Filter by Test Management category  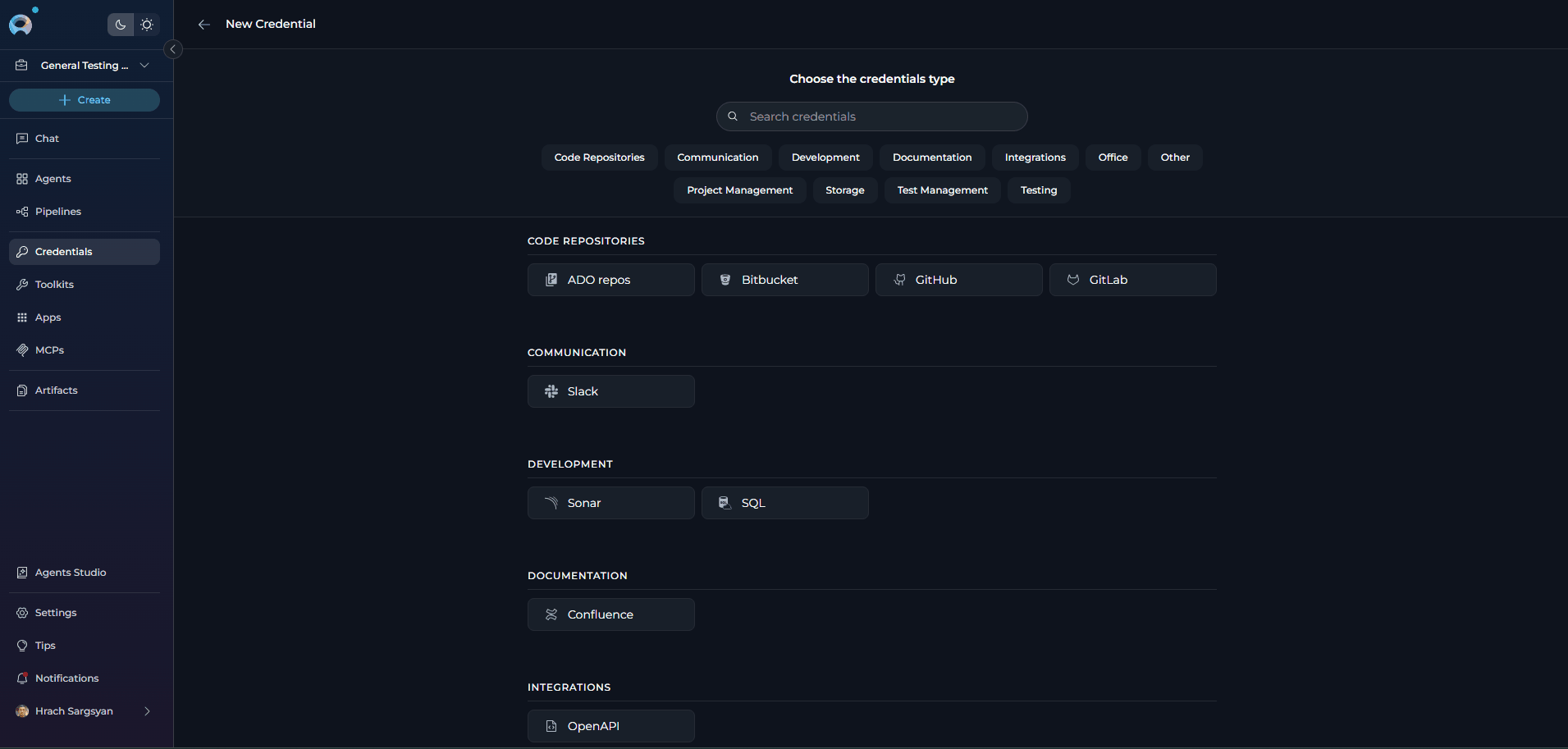[x=942, y=190]
